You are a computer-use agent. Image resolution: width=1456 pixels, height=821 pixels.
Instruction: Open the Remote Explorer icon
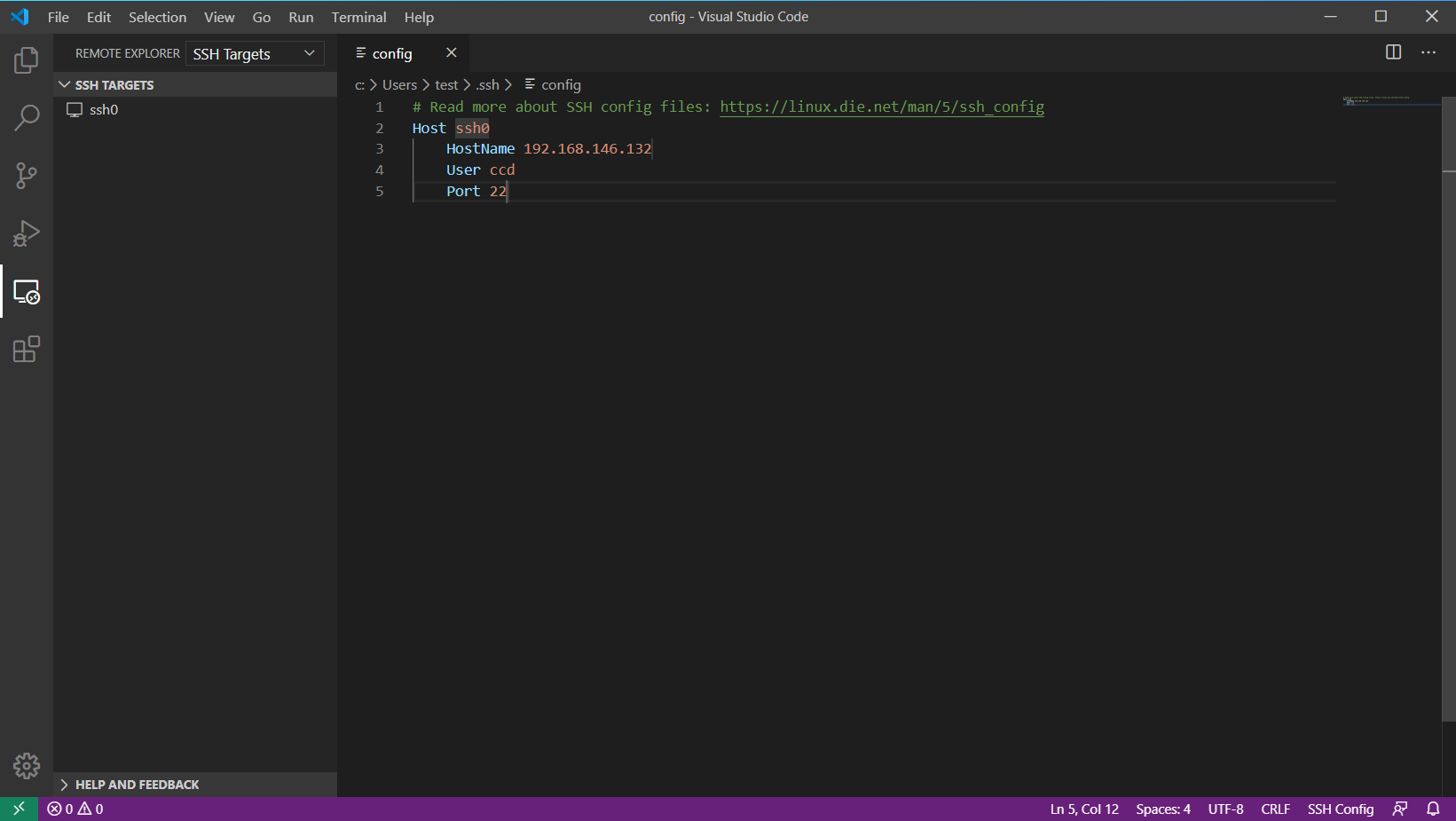point(26,292)
